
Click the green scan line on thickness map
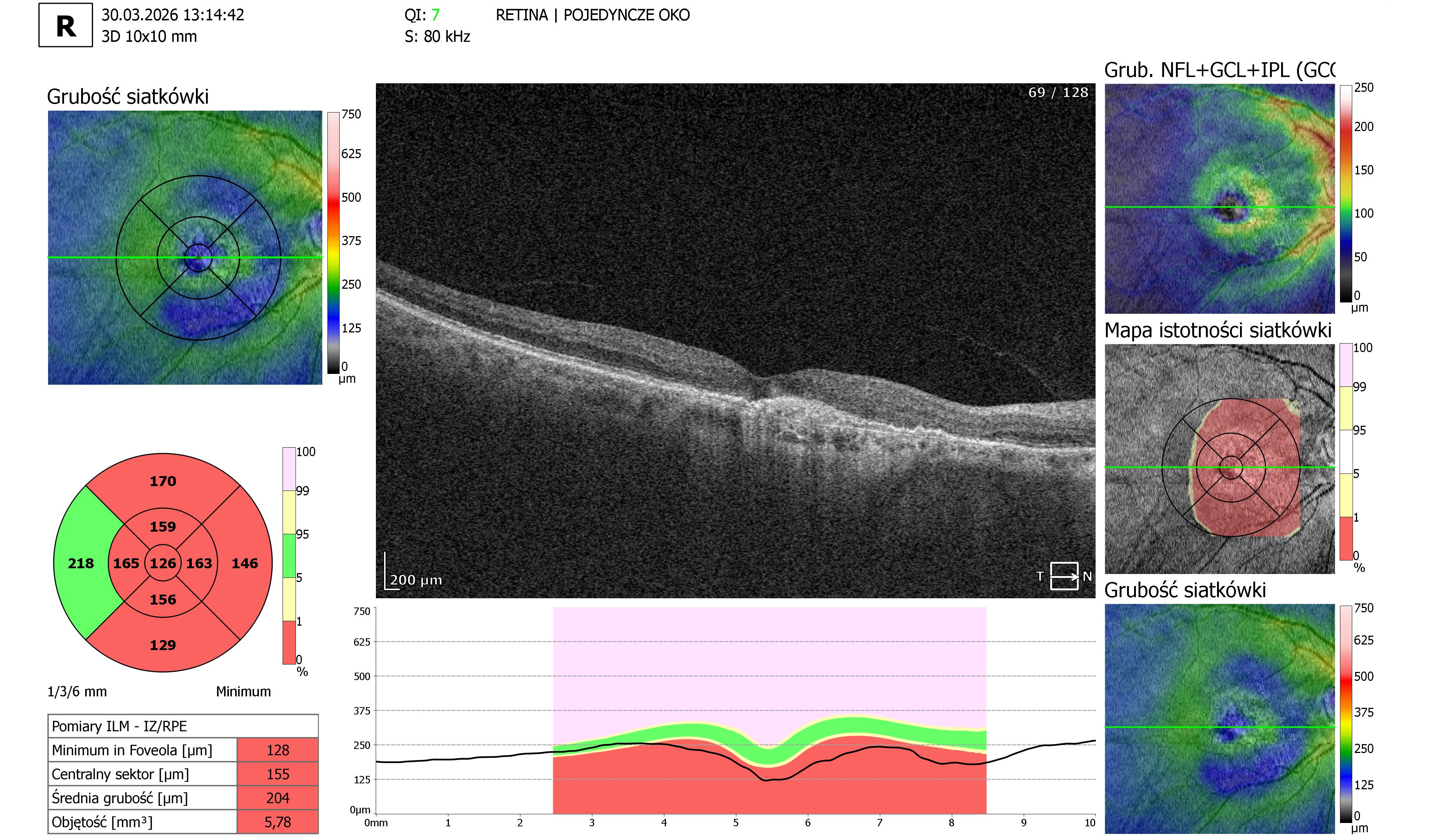point(185,258)
